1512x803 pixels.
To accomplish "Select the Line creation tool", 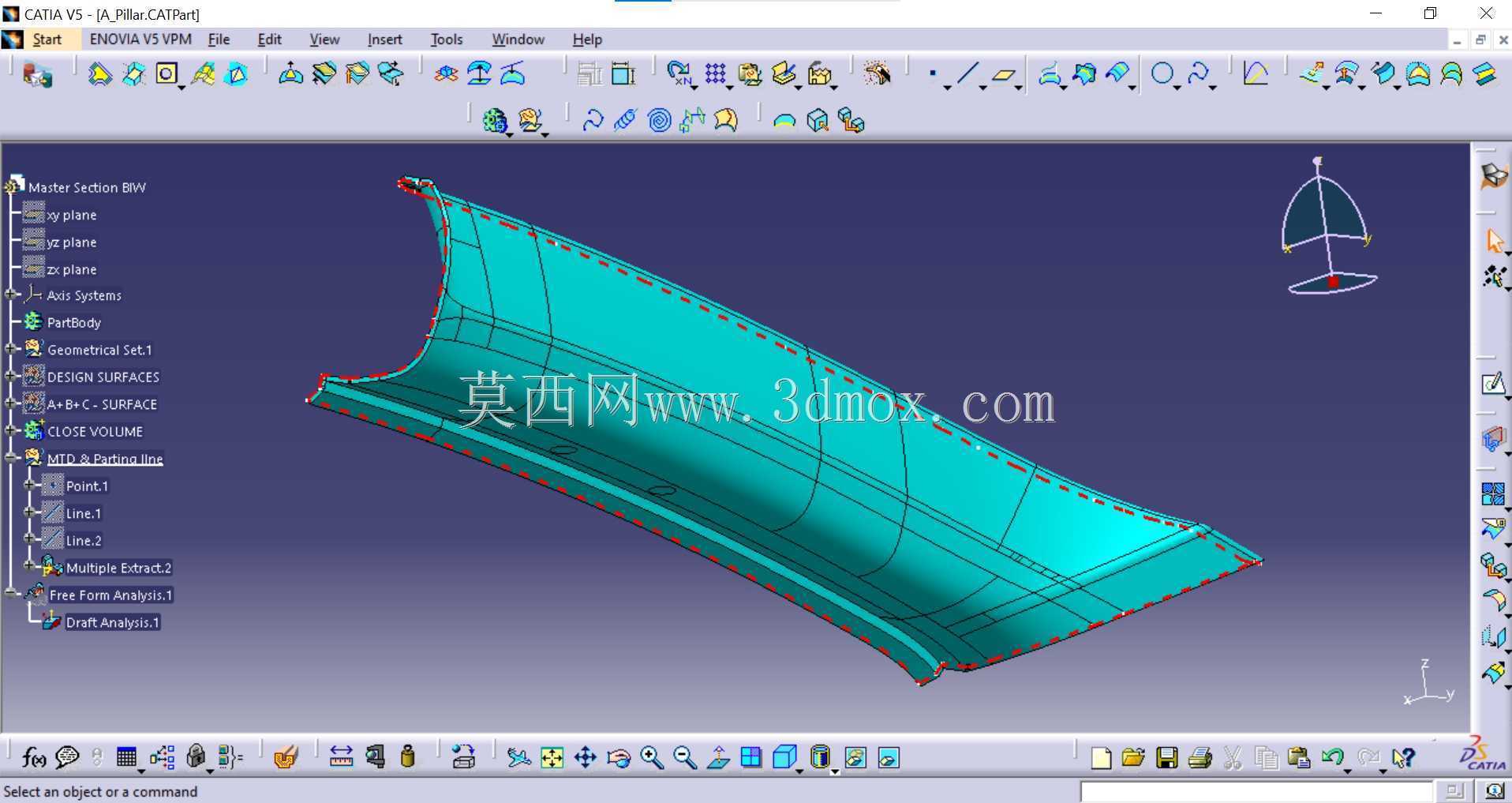I will click(x=967, y=74).
